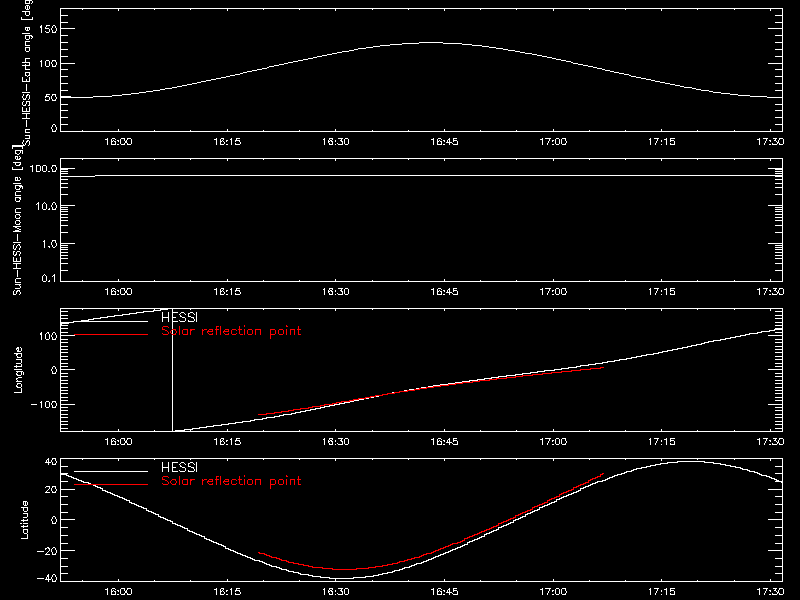Click 17:15 label below Latitude plot
Screen dimensions: 800x600
click(662, 592)
